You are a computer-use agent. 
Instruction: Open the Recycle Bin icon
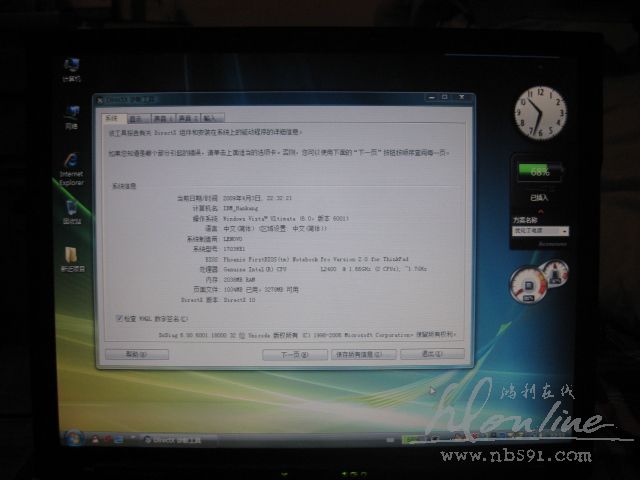pos(71,212)
